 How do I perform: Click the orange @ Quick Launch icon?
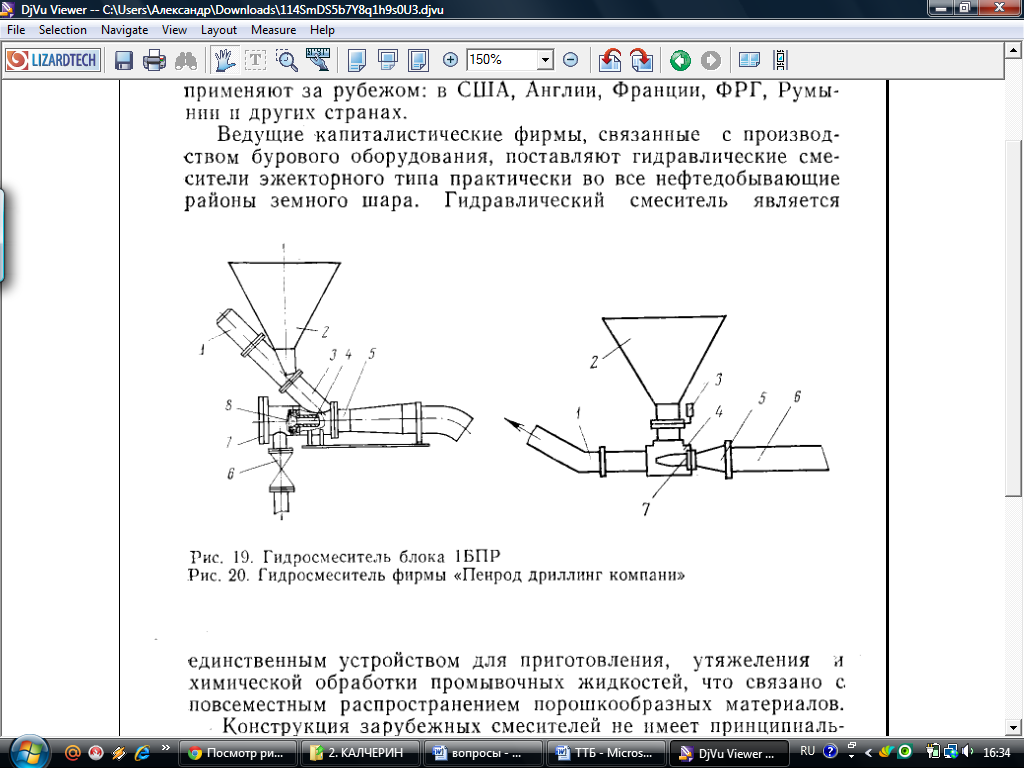point(72,753)
